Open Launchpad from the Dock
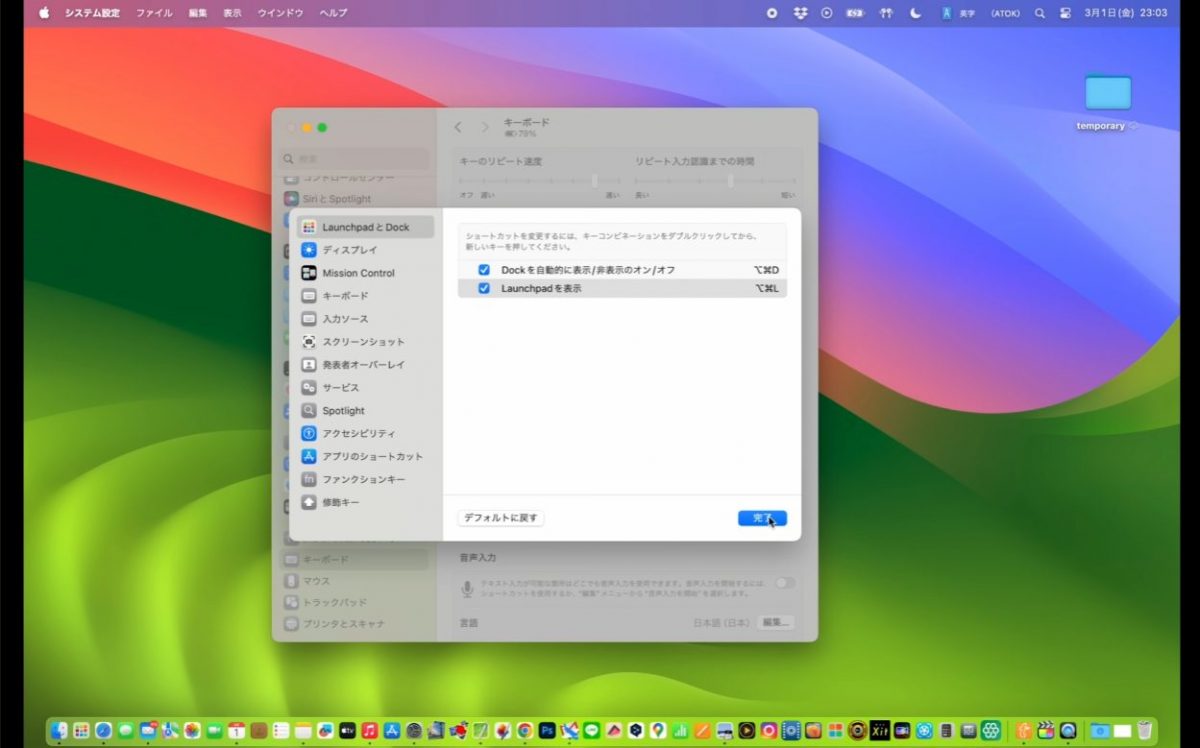Viewport: 1200px width, 748px height. [81, 731]
